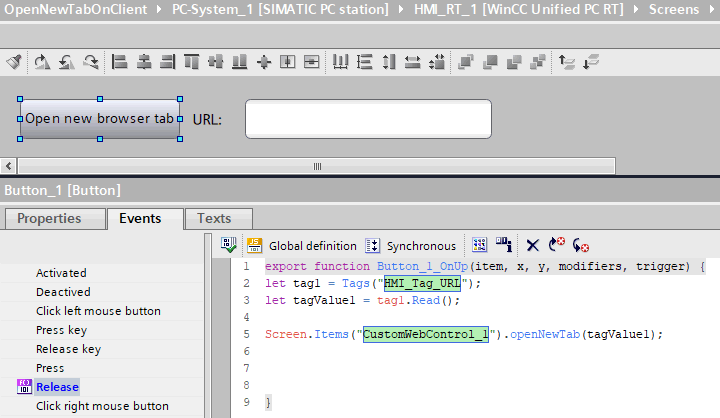
Task: Click Button_1_OnUp function name in line 1
Action: click(422, 266)
